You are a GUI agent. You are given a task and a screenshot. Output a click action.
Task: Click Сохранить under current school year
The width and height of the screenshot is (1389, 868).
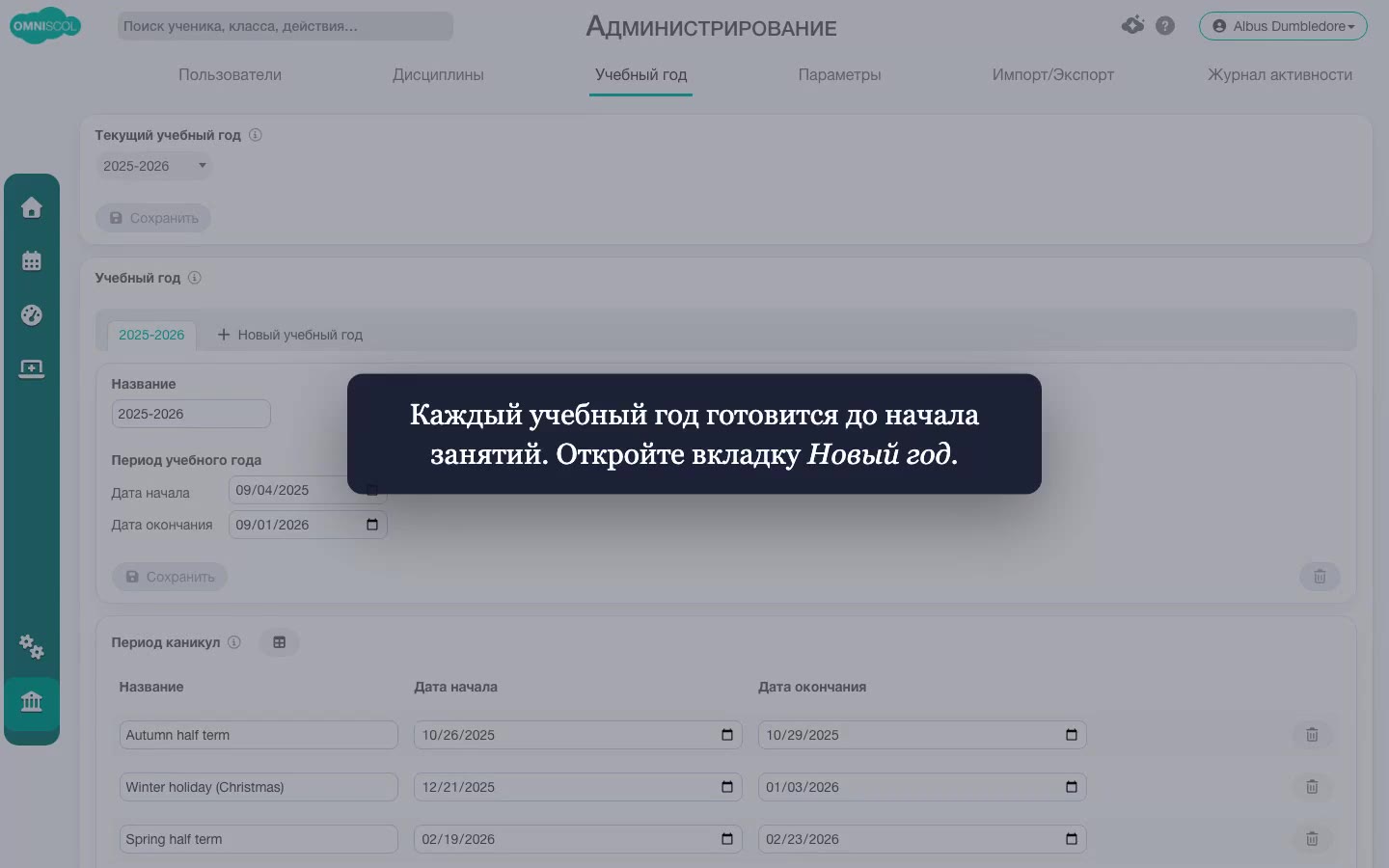(153, 218)
